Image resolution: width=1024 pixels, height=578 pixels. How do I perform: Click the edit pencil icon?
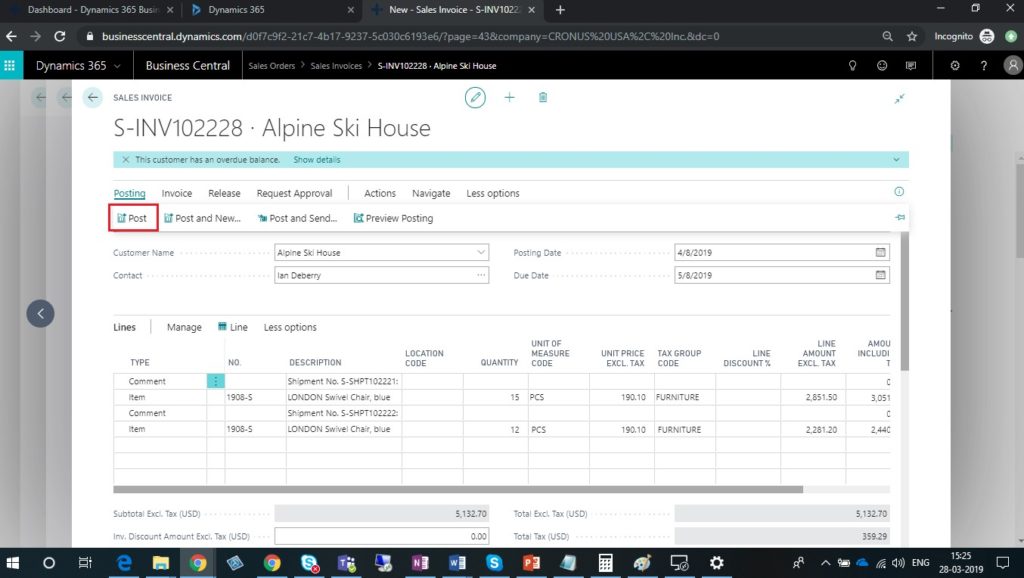point(476,97)
